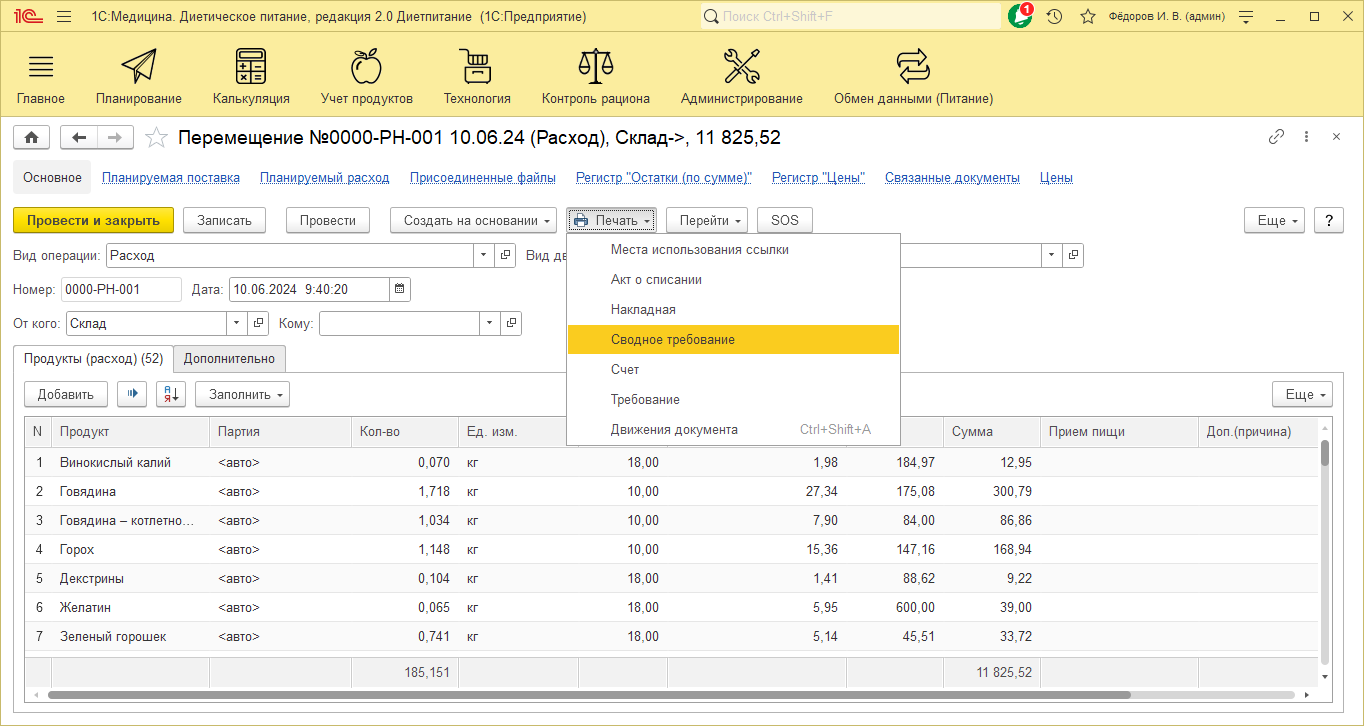
Task: Open the Планируемый расход link
Action: pos(325,178)
